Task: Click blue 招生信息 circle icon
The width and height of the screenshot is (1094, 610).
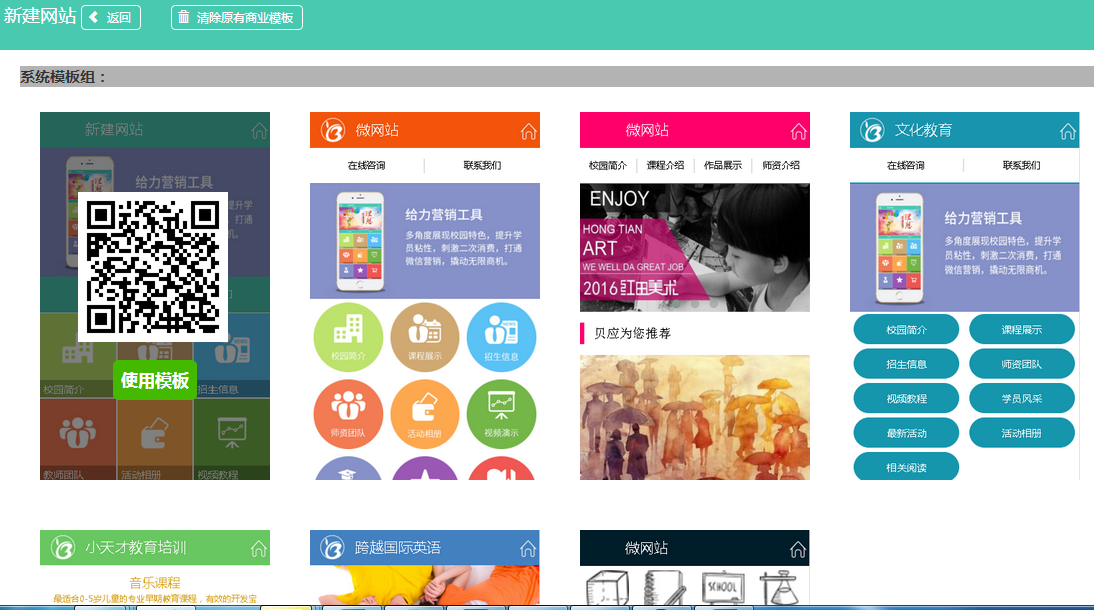Action: click(501, 337)
